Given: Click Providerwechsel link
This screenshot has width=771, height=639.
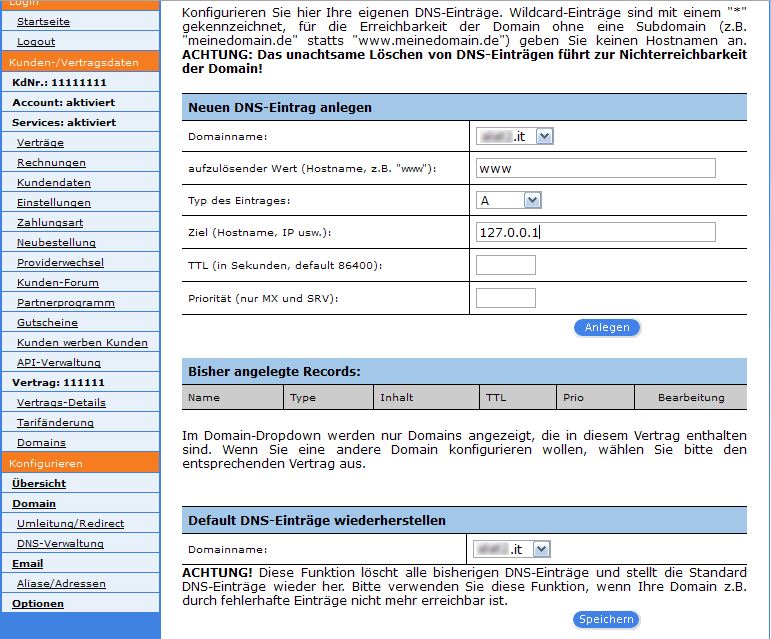Looking at the screenshot, I should [60, 262].
